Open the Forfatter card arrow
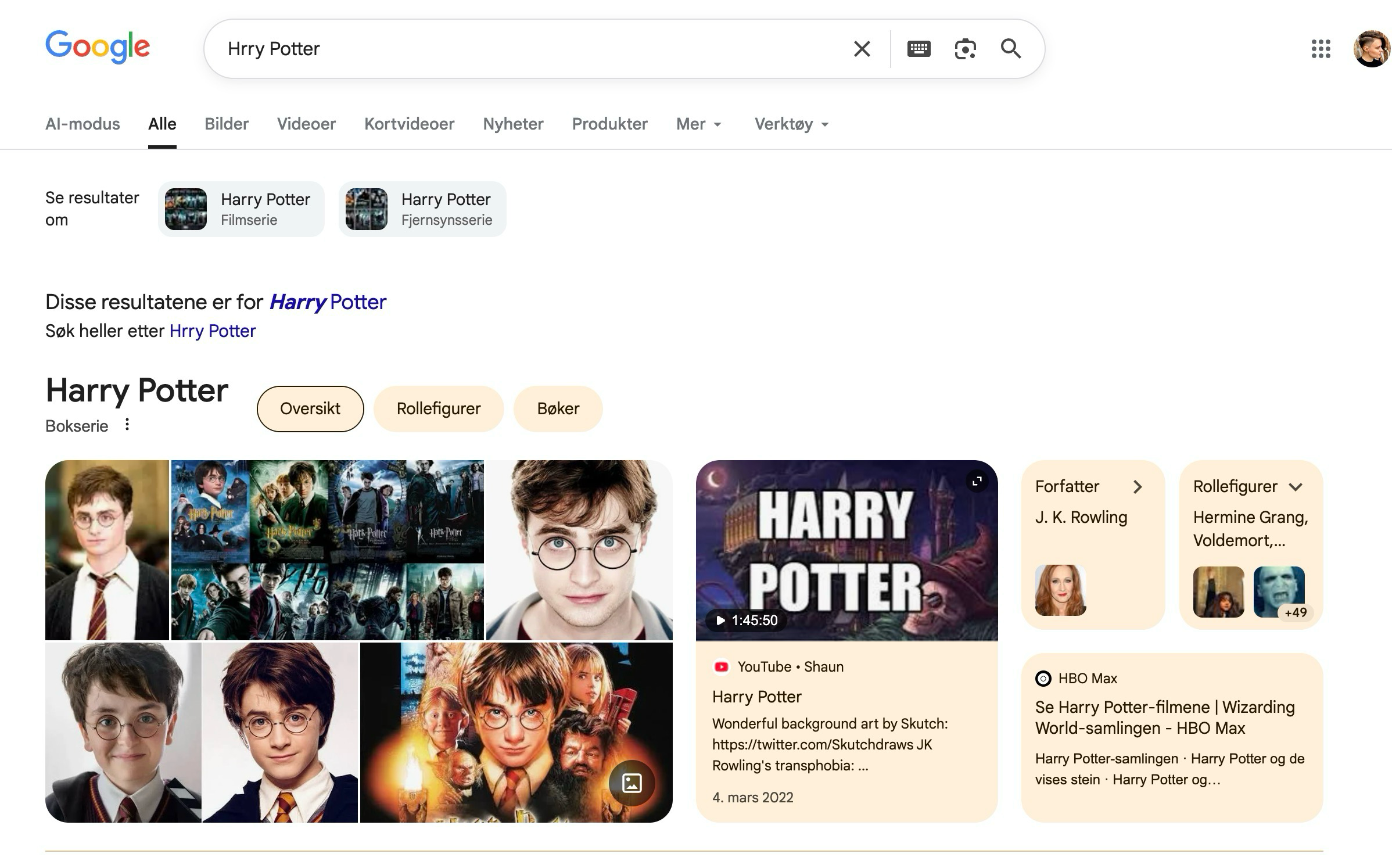Image resolution: width=1392 pixels, height=868 pixels. coord(1138,487)
